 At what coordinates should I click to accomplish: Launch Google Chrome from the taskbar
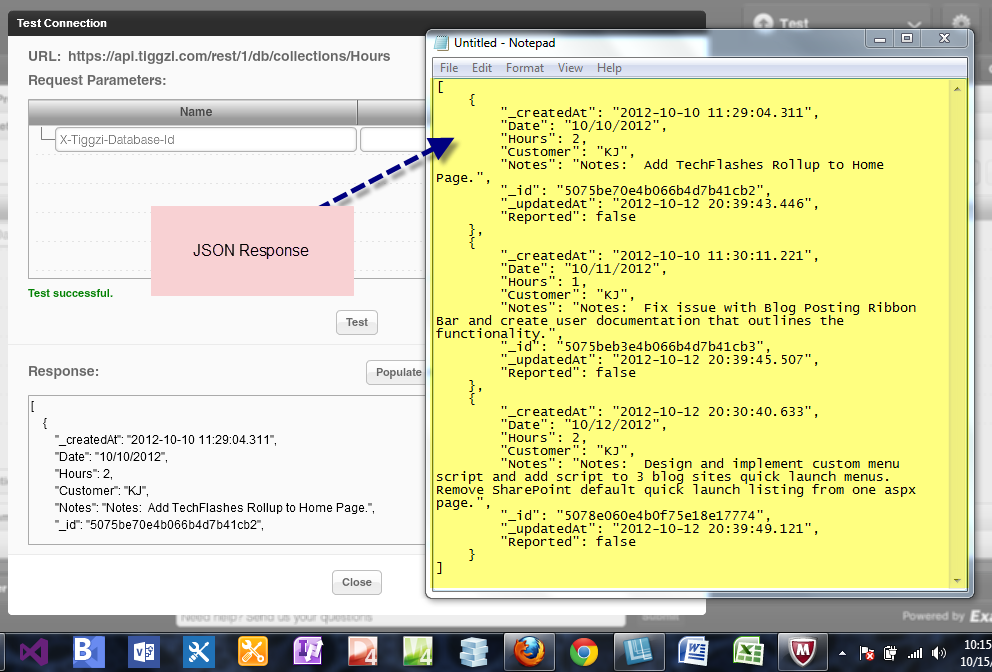tap(583, 652)
